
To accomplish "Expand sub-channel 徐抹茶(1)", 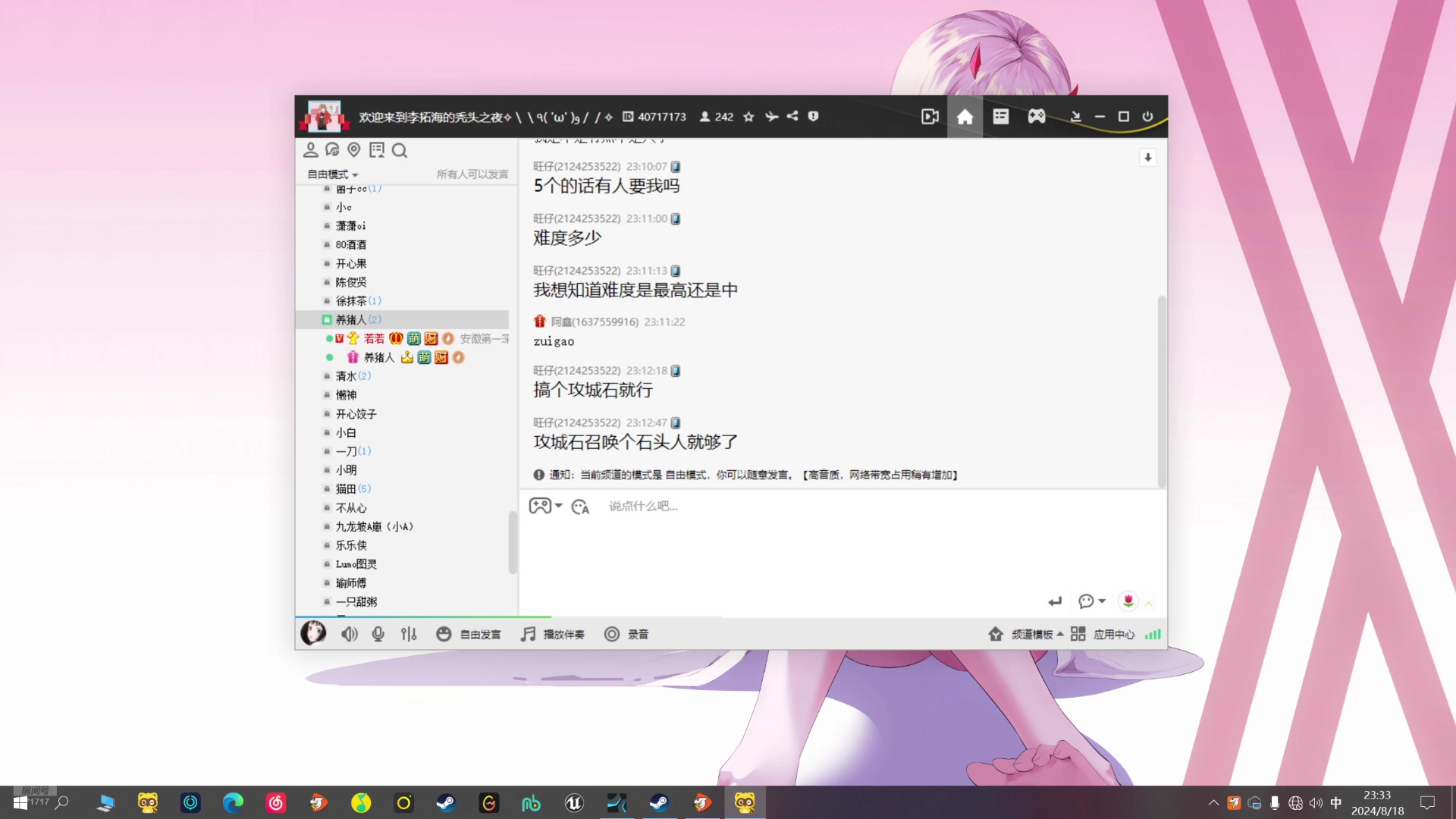I will click(x=359, y=301).
